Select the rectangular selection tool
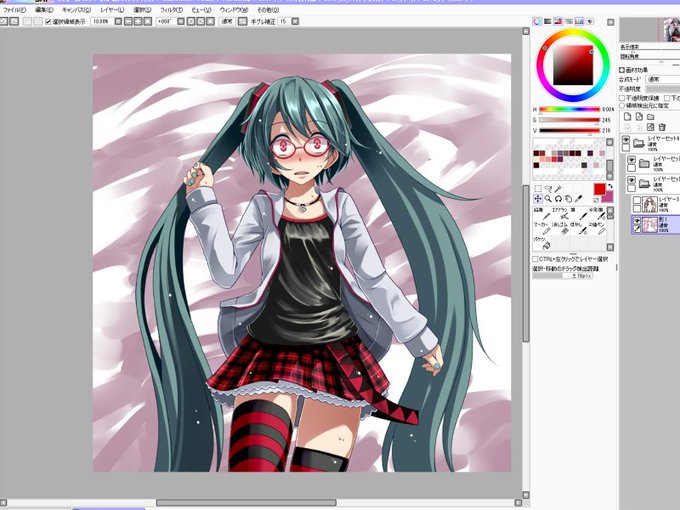This screenshot has height=510, width=680. tap(538, 189)
